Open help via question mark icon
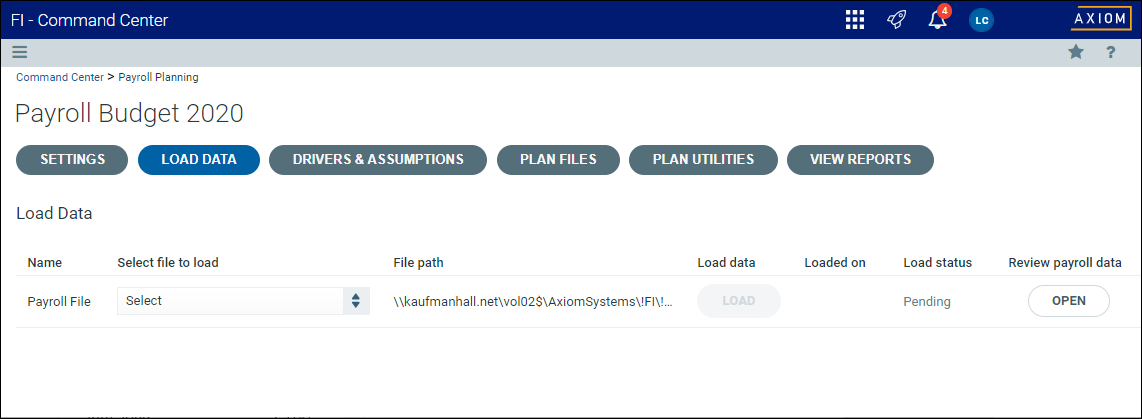This screenshot has height=419, width=1142. coord(1111,52)
